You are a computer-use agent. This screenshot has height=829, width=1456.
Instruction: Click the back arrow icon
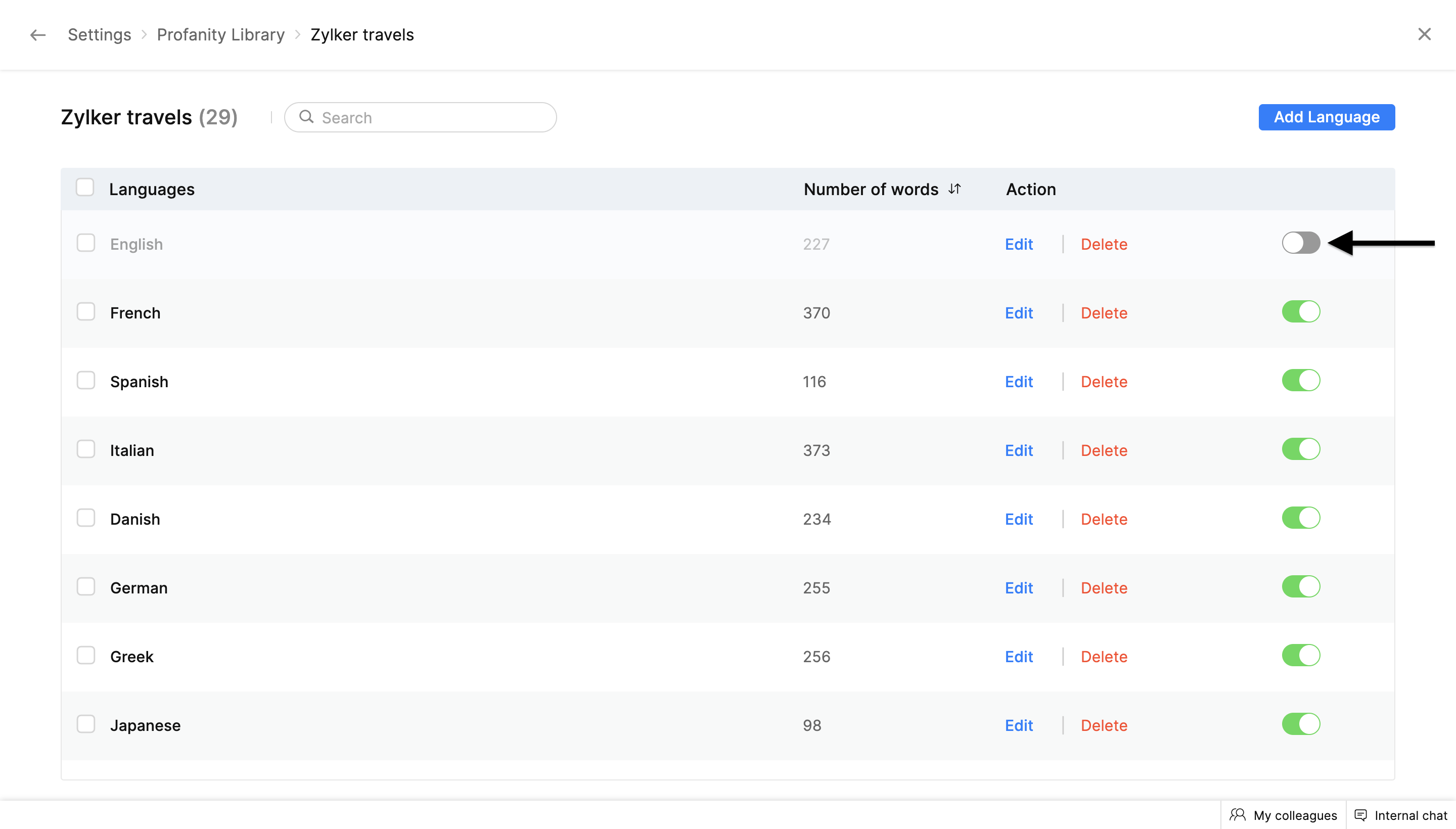click(37, 35)
